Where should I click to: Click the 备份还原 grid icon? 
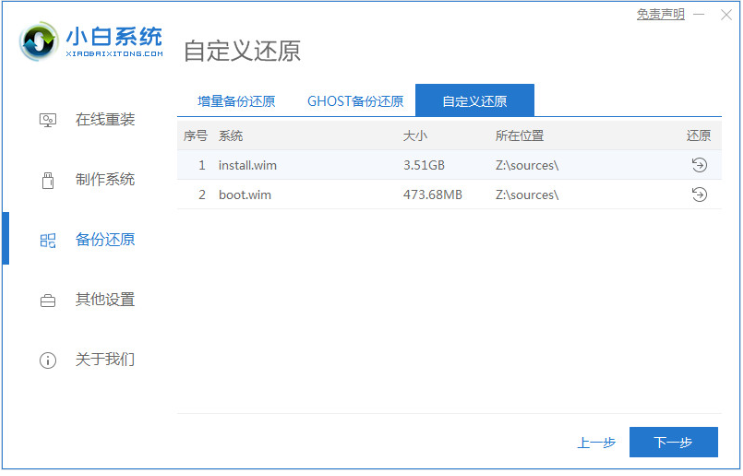47,240
